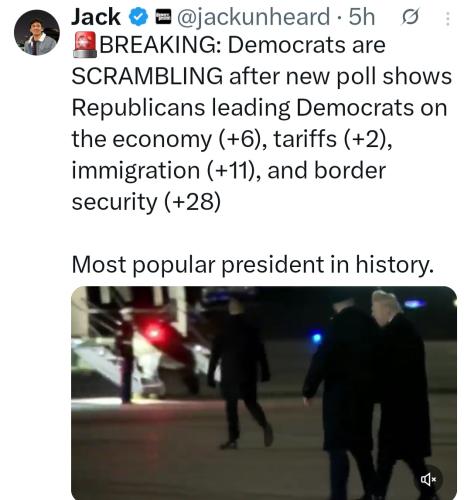Open the display name Jack

(96, 17)
